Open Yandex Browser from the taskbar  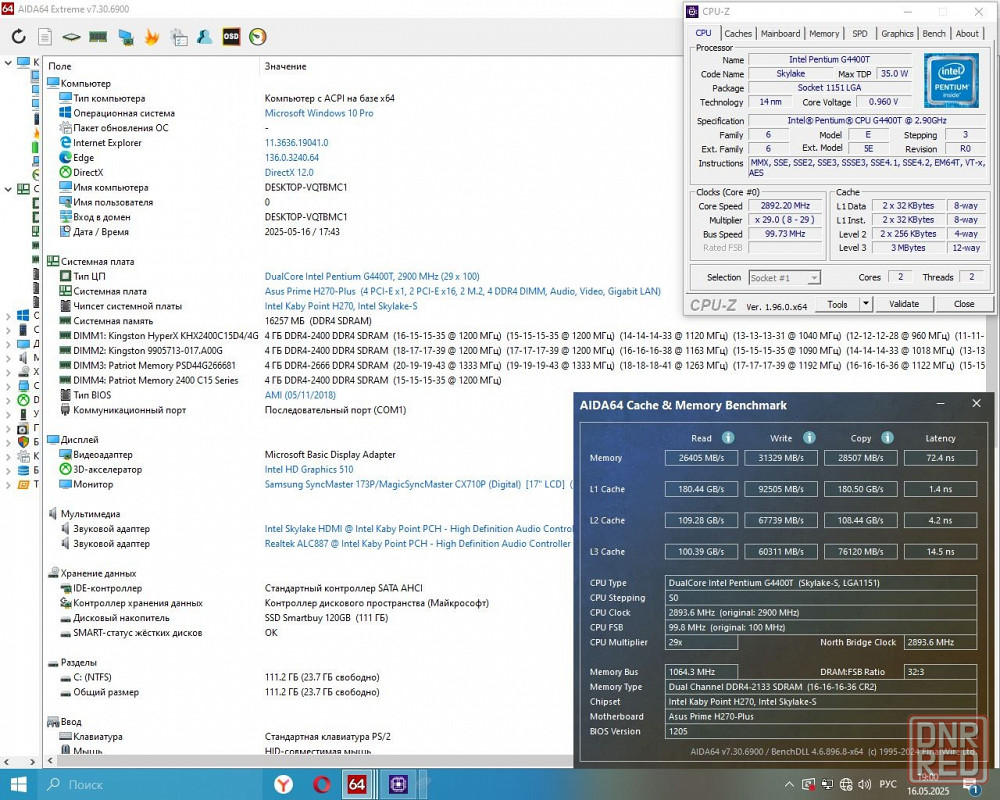coord(283,784)
